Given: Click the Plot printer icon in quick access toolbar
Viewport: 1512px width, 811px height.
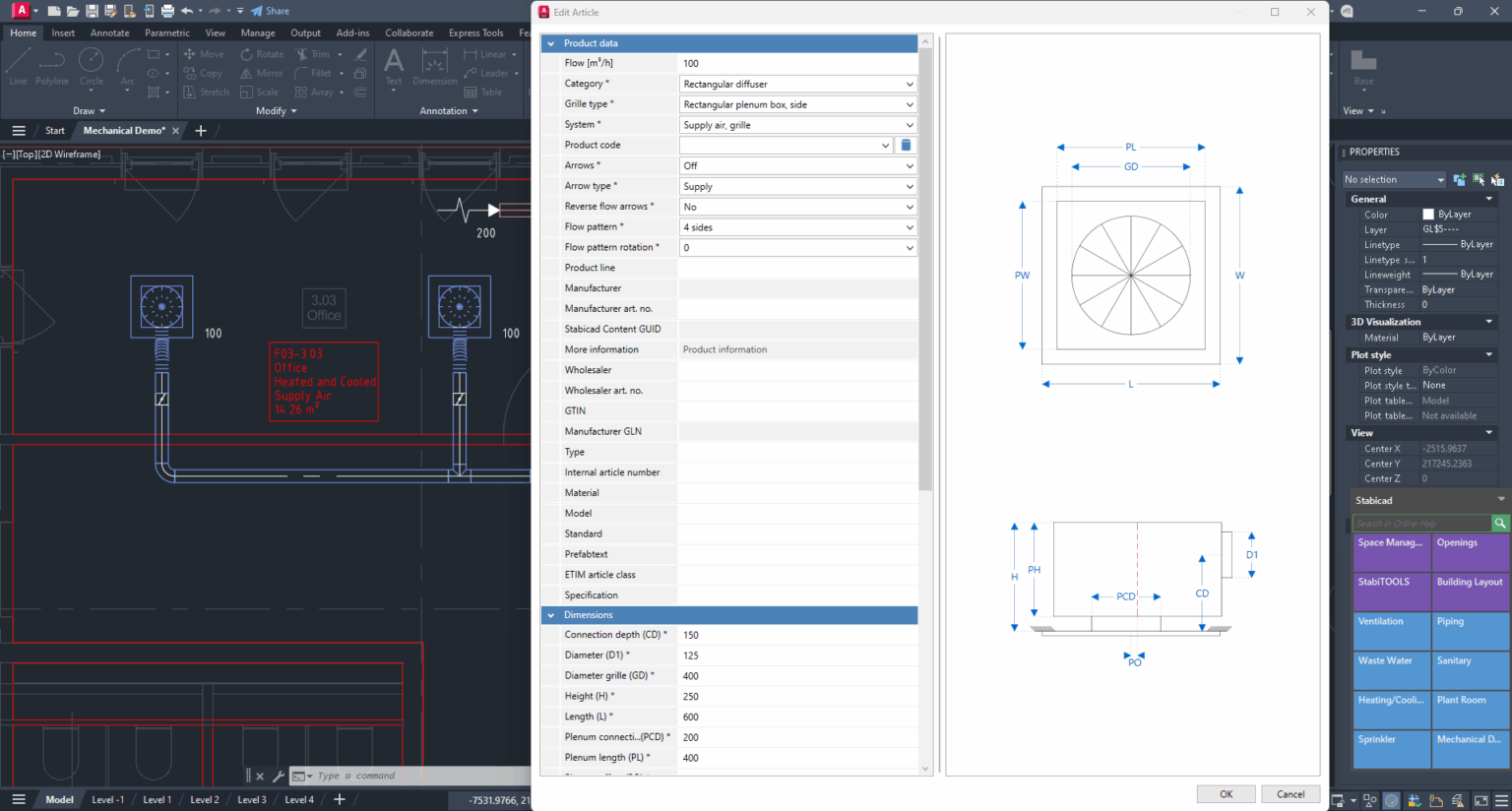Looking at the screenshot, I should (x=167, y=11).
